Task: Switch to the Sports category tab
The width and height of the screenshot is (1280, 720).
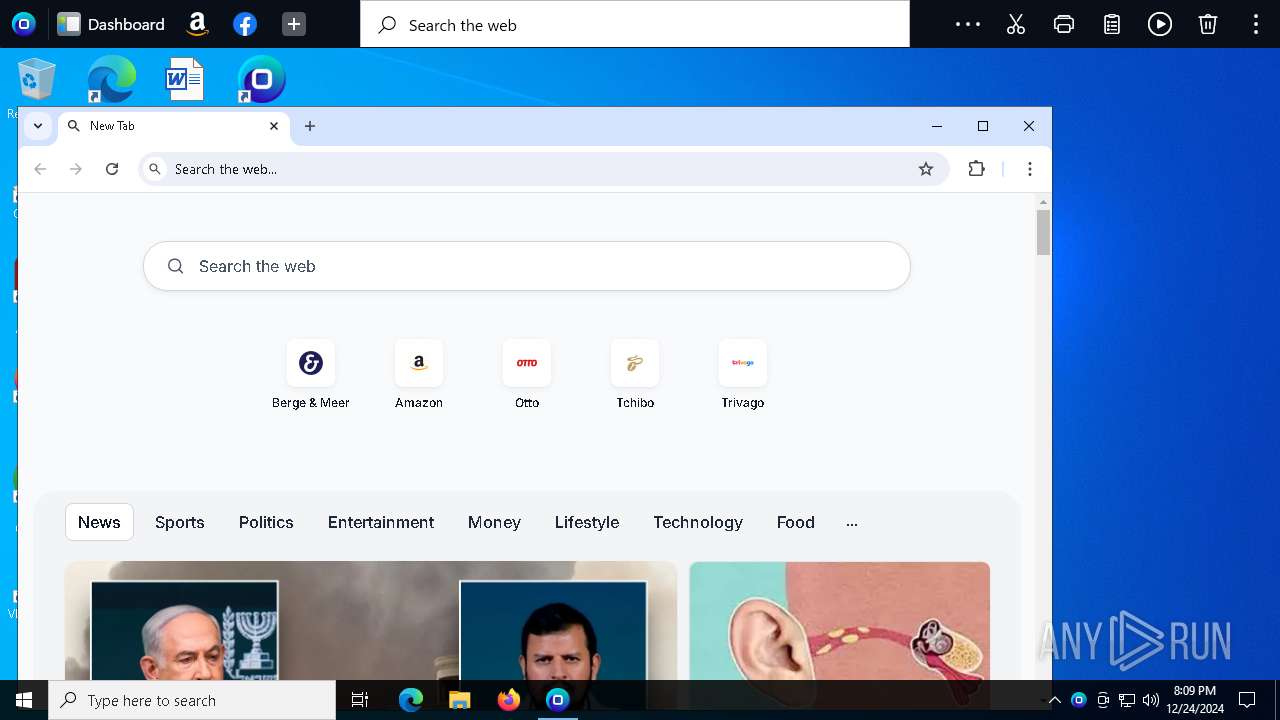Action: [180, 522]
